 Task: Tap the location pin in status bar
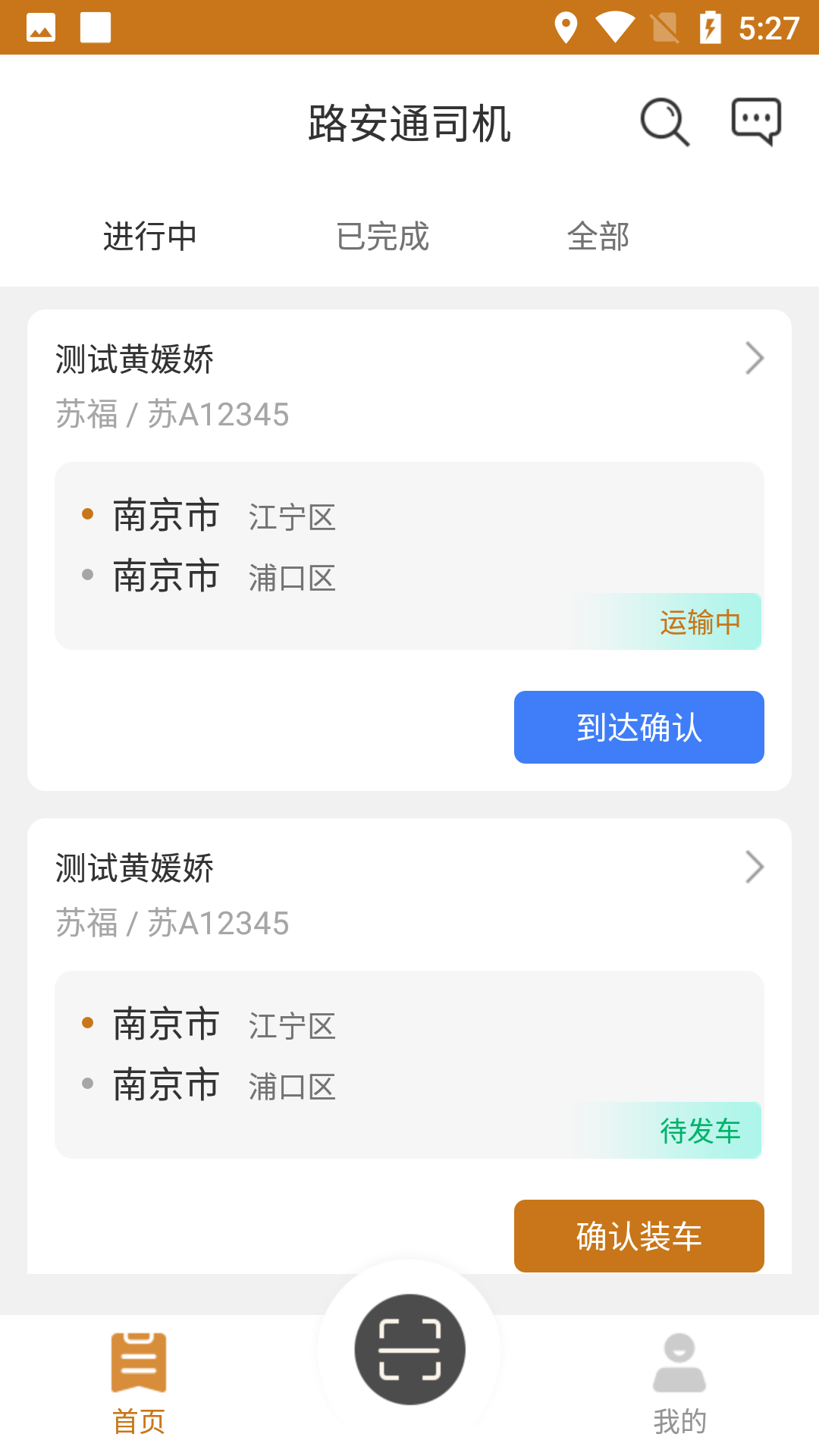(566, 28)
